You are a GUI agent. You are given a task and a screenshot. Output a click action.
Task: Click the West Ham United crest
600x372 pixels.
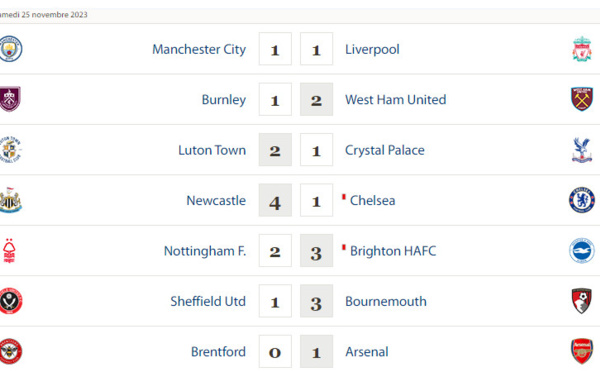pyautogui.click(x=582, y=99)
